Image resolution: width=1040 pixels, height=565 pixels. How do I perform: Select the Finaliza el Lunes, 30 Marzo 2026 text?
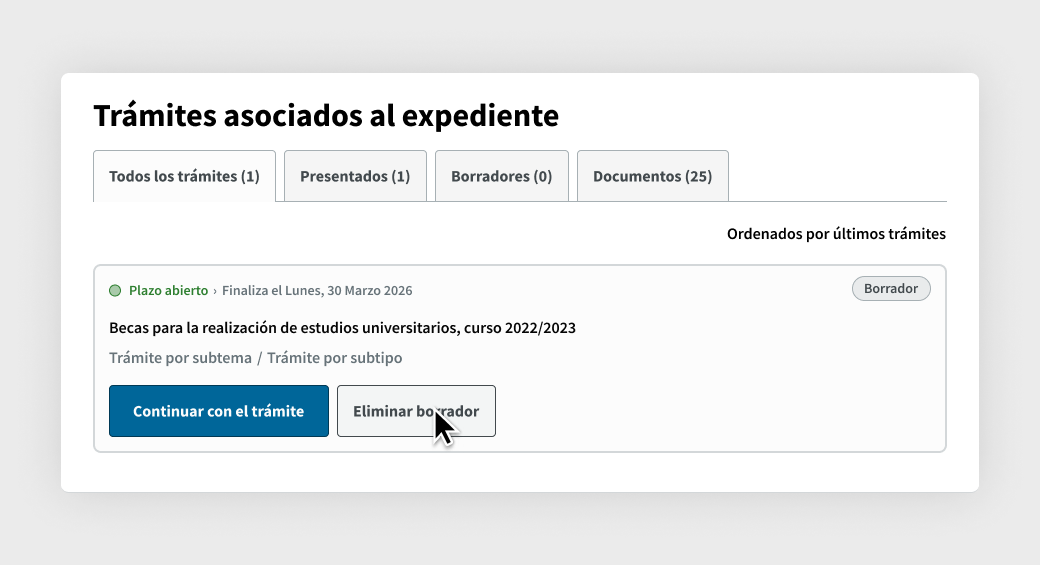tap(317, 290)
